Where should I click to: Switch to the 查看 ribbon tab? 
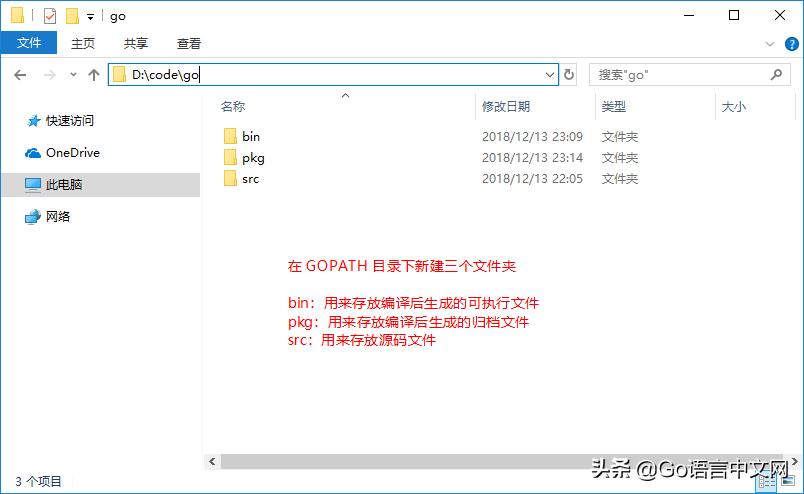189,44
